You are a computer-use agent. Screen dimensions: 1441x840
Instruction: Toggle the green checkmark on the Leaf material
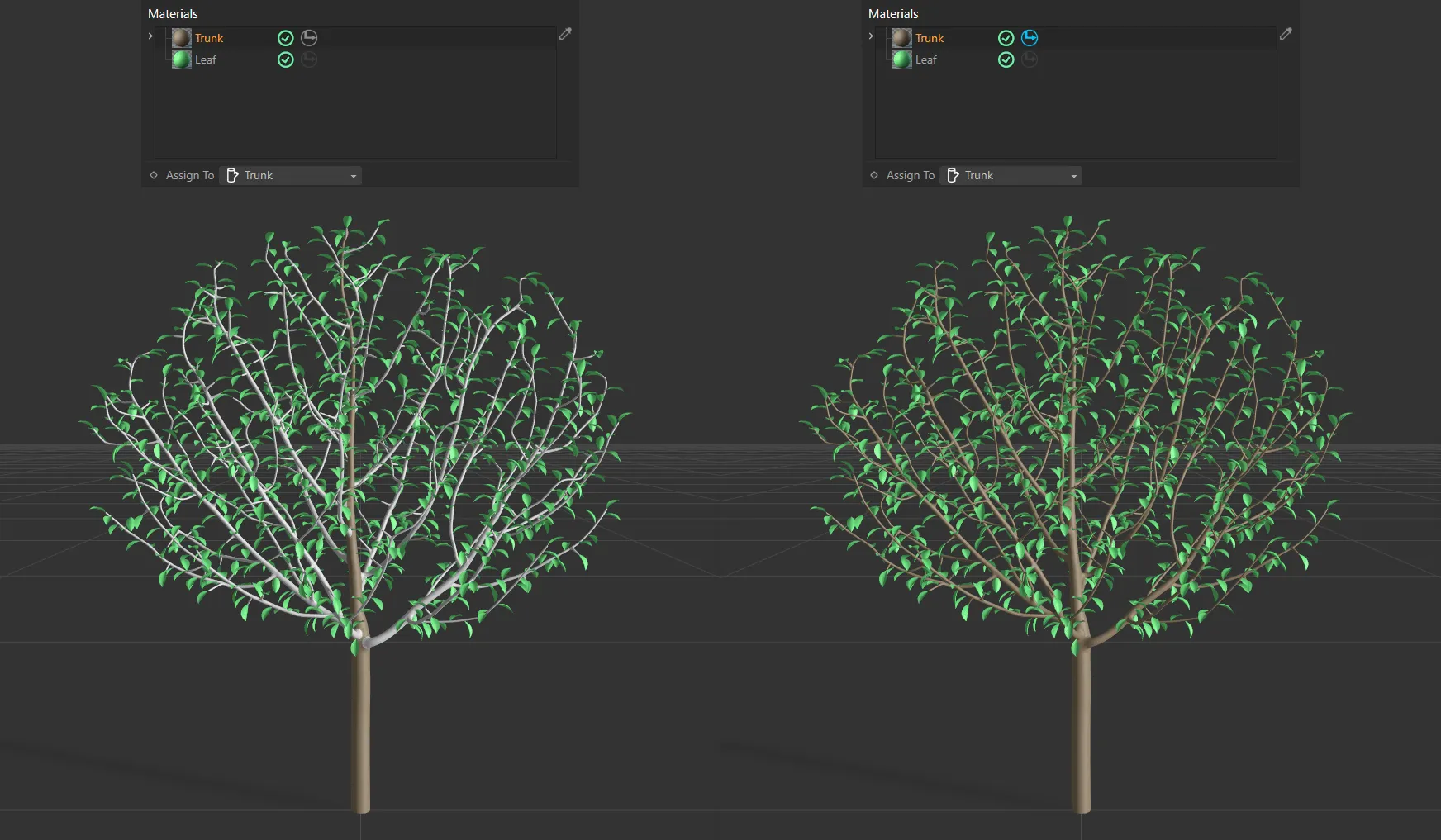click(x=285, y=59)
